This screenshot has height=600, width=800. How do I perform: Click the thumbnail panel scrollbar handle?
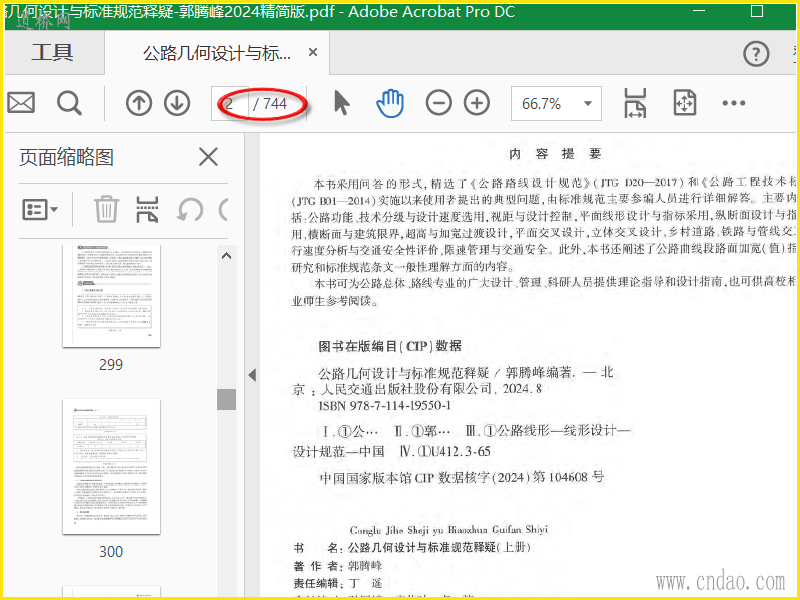[227, 399]
